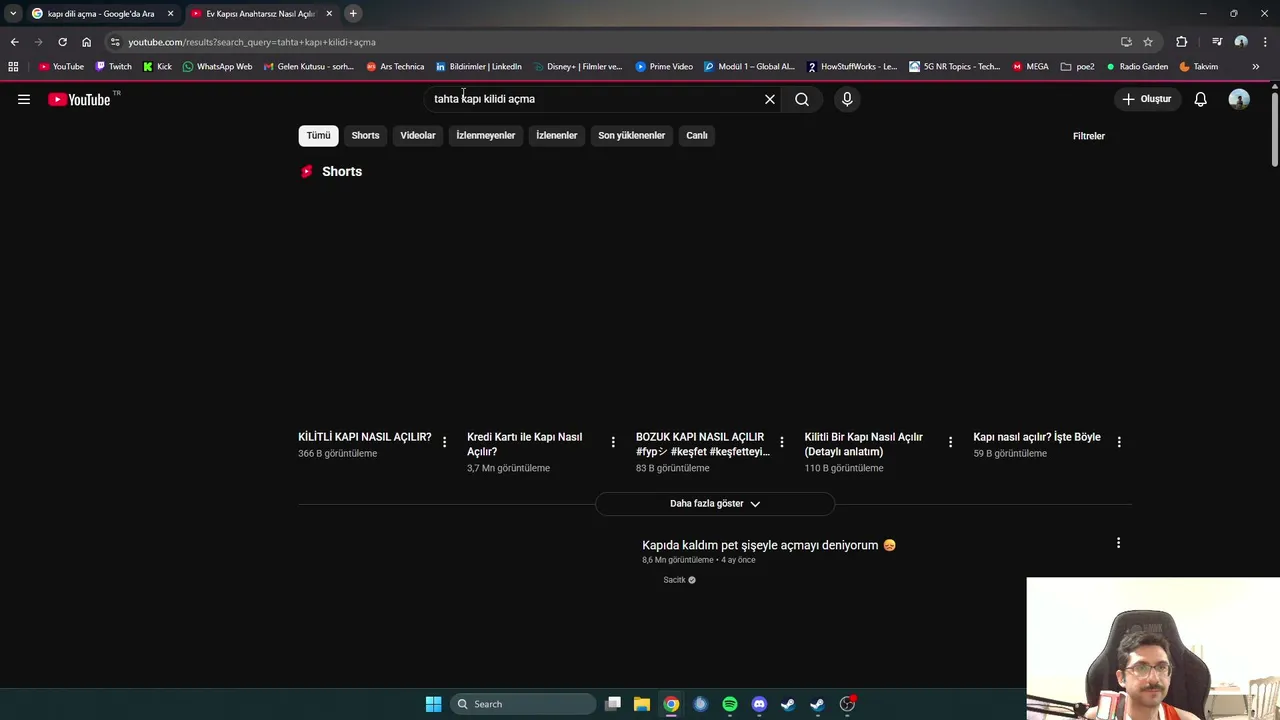Screen dimensions: 1280x720
Task: Open the Chrome home page button
Action: [x=86, y=42]
